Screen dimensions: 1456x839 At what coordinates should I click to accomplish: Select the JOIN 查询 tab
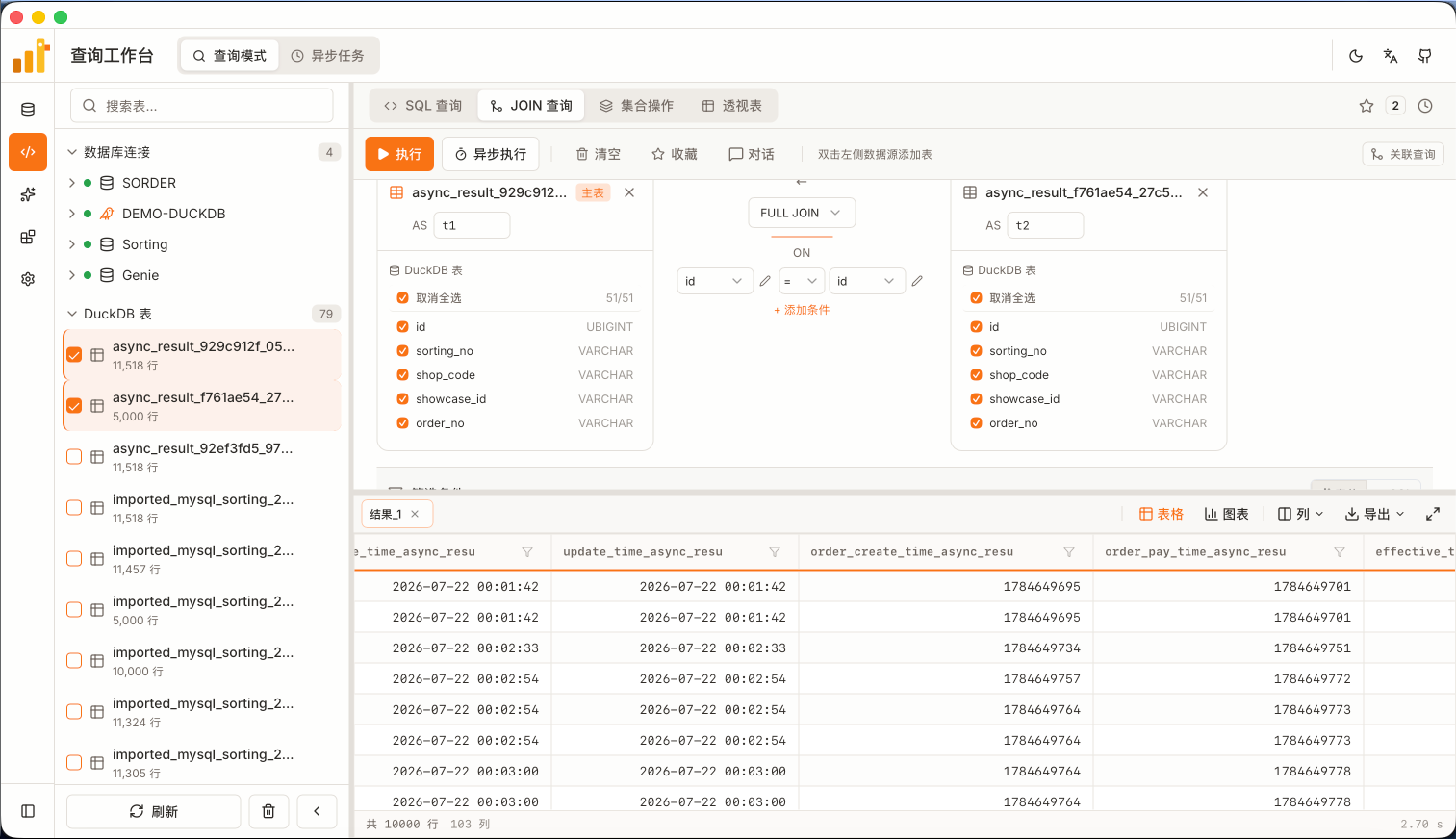[532, 106]
